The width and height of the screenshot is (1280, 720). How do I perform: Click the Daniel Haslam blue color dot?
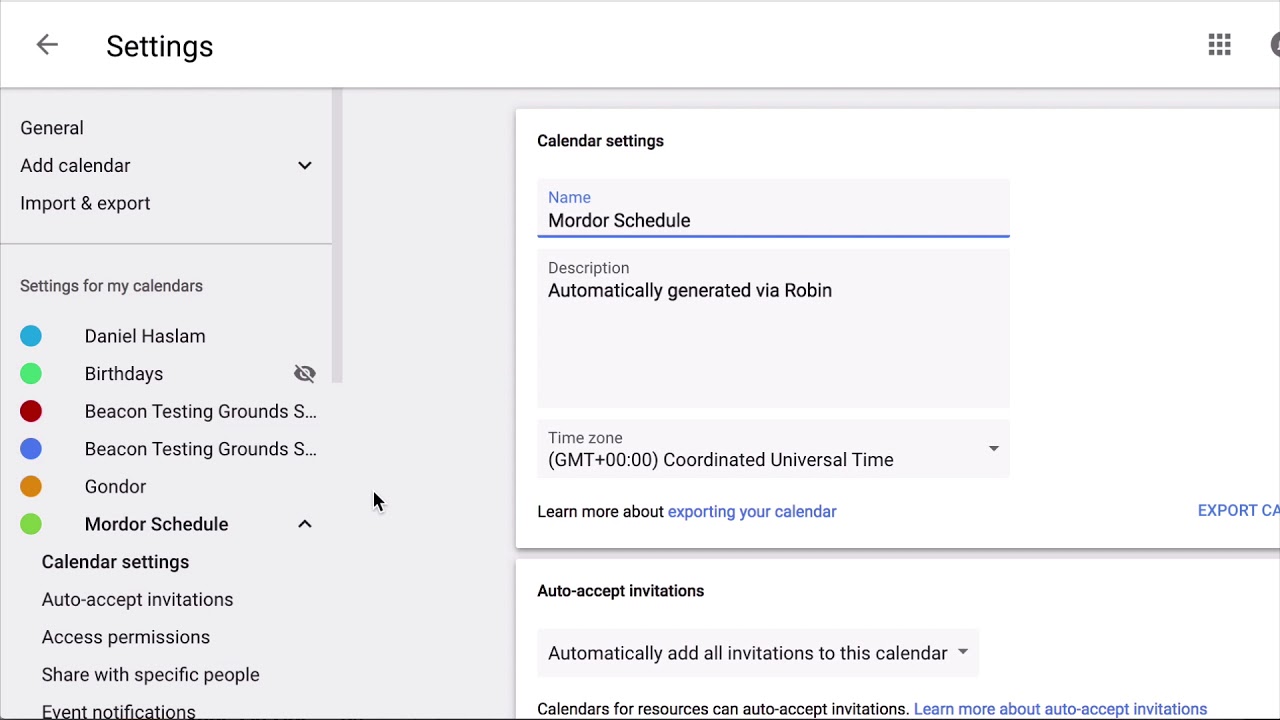31,336
